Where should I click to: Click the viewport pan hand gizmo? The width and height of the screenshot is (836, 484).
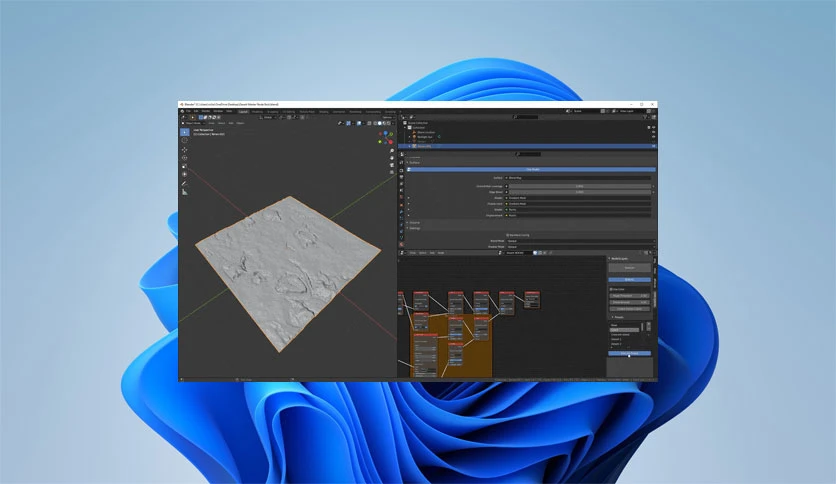pyautogui.click(x=392, y=158)
